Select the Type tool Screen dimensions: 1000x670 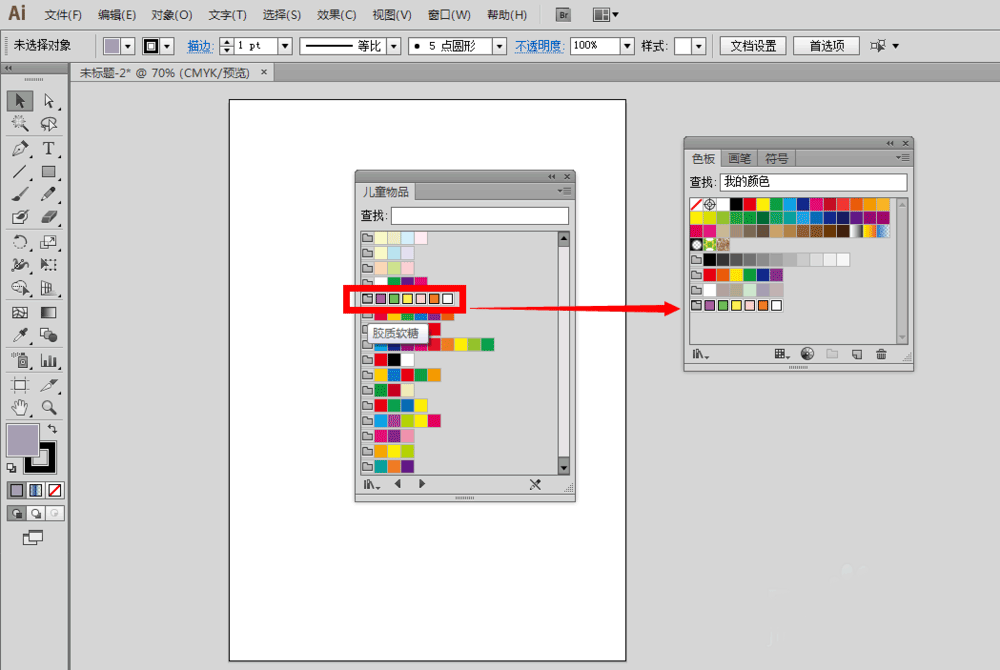(48, 149)
